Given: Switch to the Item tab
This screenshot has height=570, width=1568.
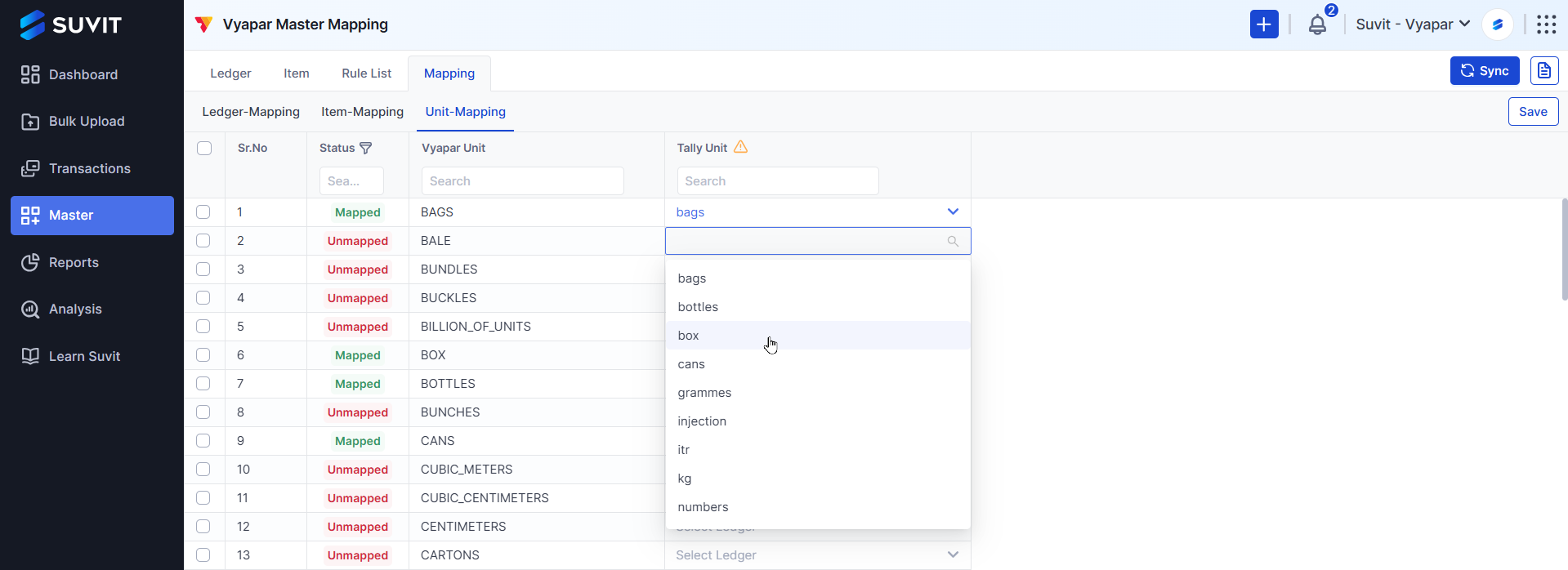Looking at the screenshot, I should pos(297,73).
